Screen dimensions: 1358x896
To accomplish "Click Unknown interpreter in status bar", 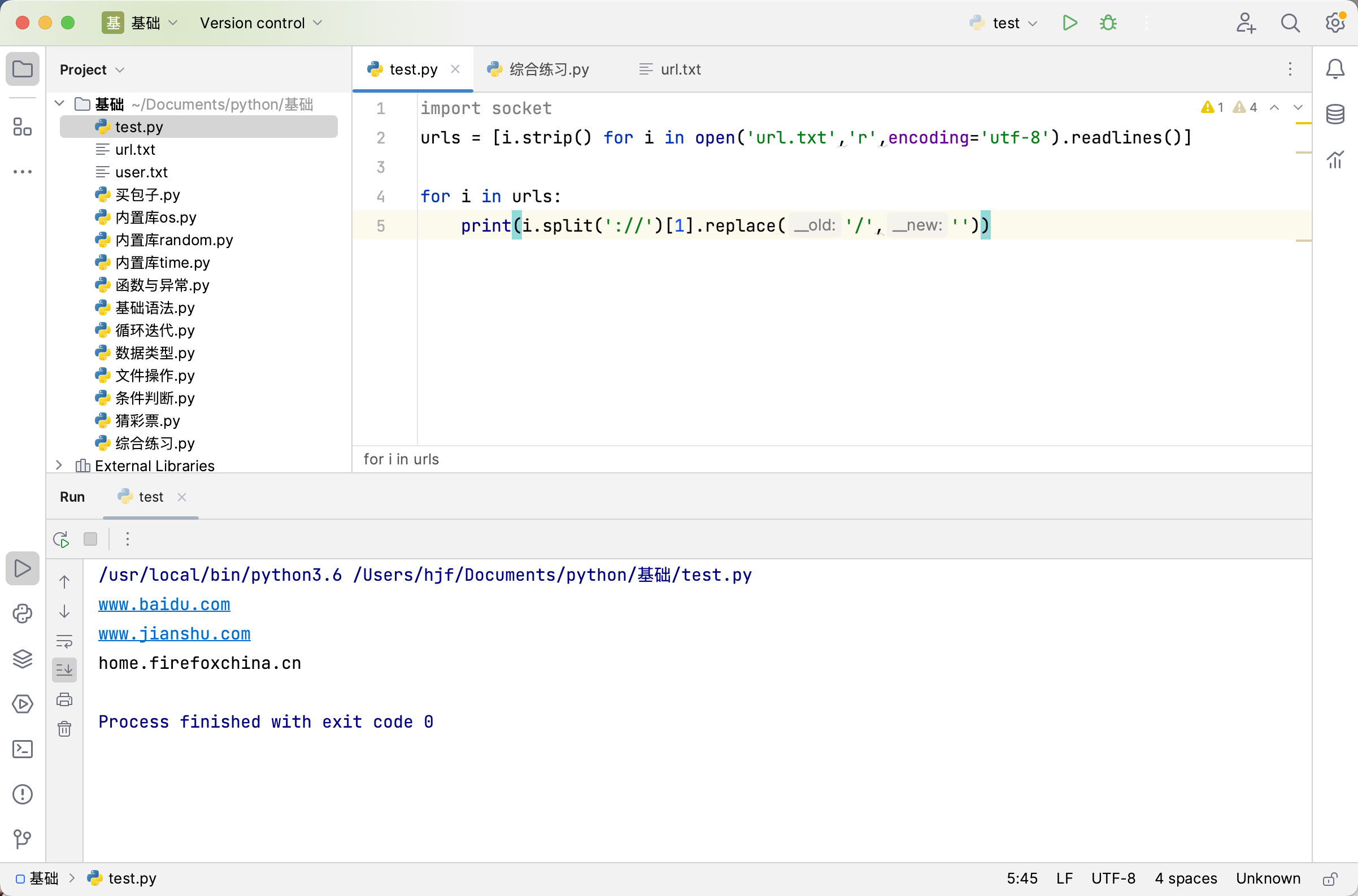I will pyautogui.click(x=1268, y=878).
